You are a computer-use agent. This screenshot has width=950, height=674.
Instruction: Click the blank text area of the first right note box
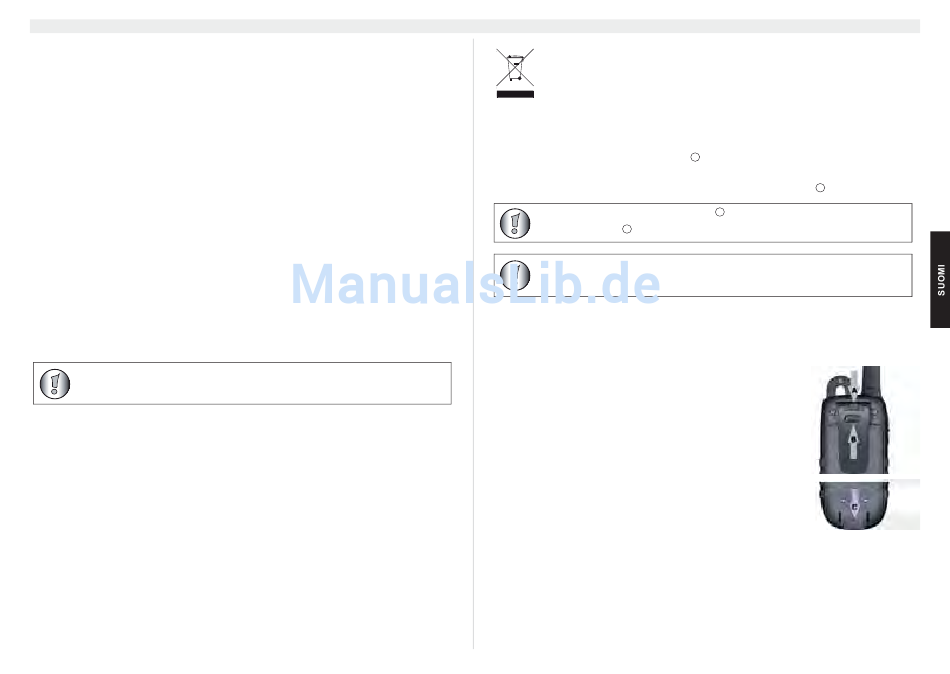[x=721, y=223]
